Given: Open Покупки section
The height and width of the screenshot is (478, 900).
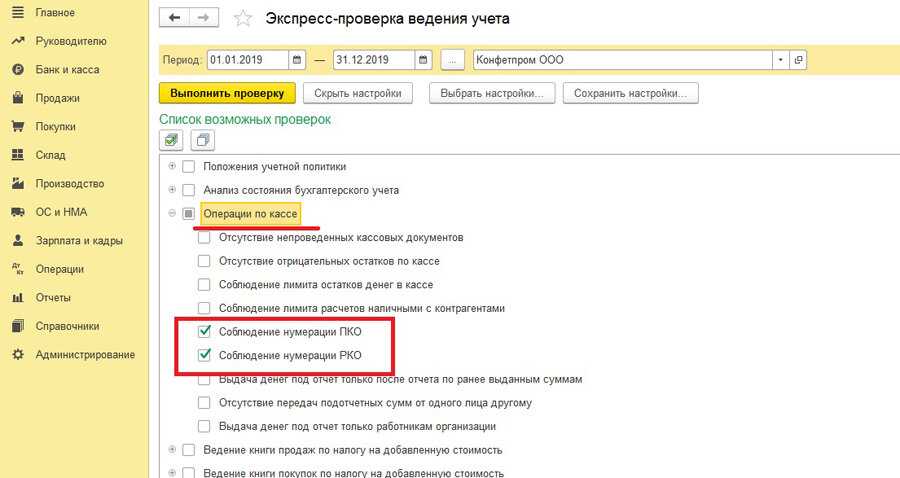Looking at the screenshot, I should point(55,126).
